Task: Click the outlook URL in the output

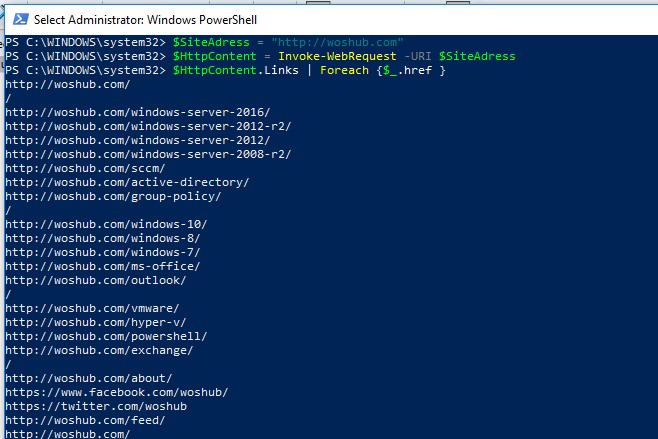Action: [96, 280]
